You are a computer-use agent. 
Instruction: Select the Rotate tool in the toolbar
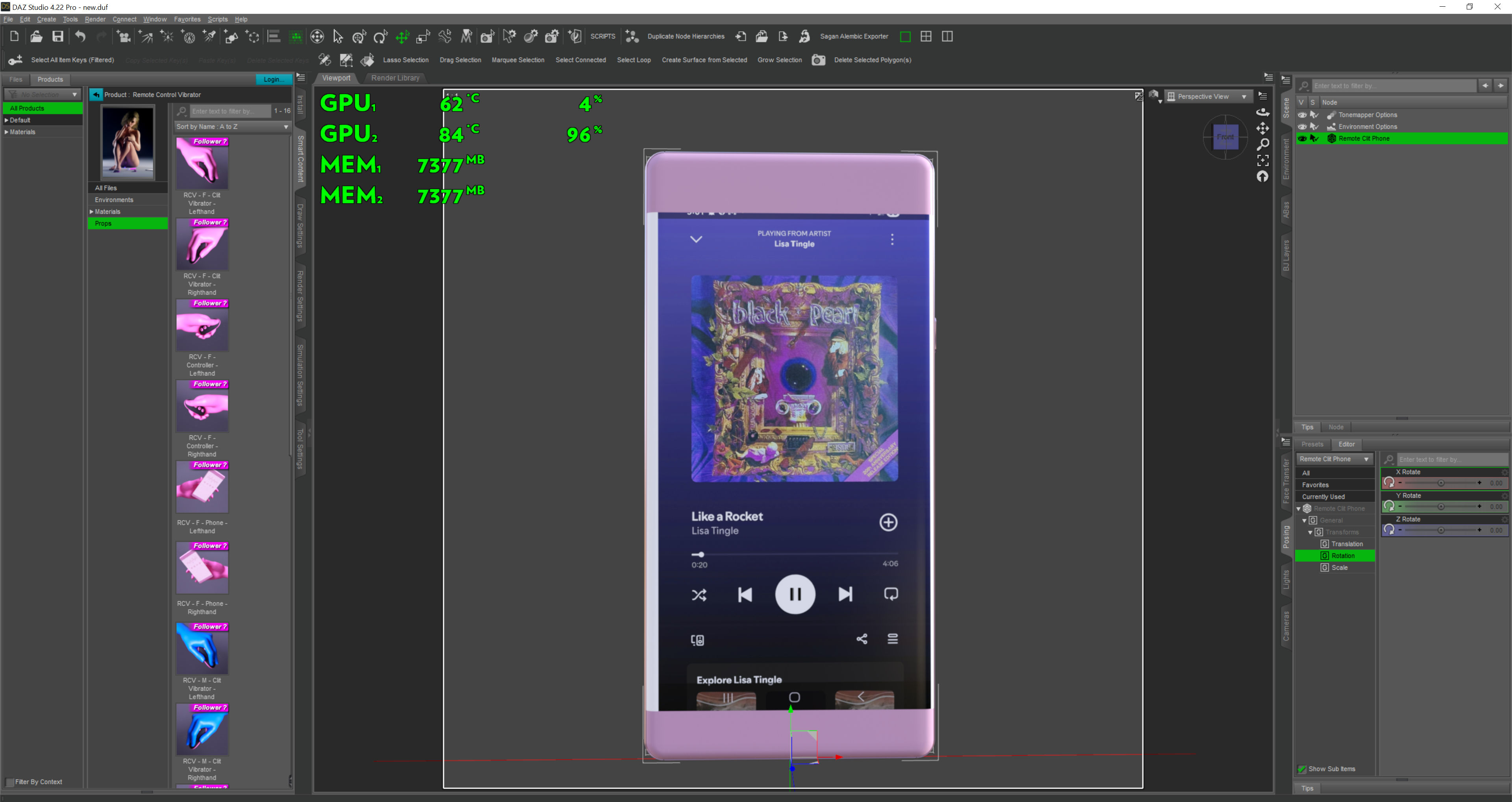(x=380, y=37)
